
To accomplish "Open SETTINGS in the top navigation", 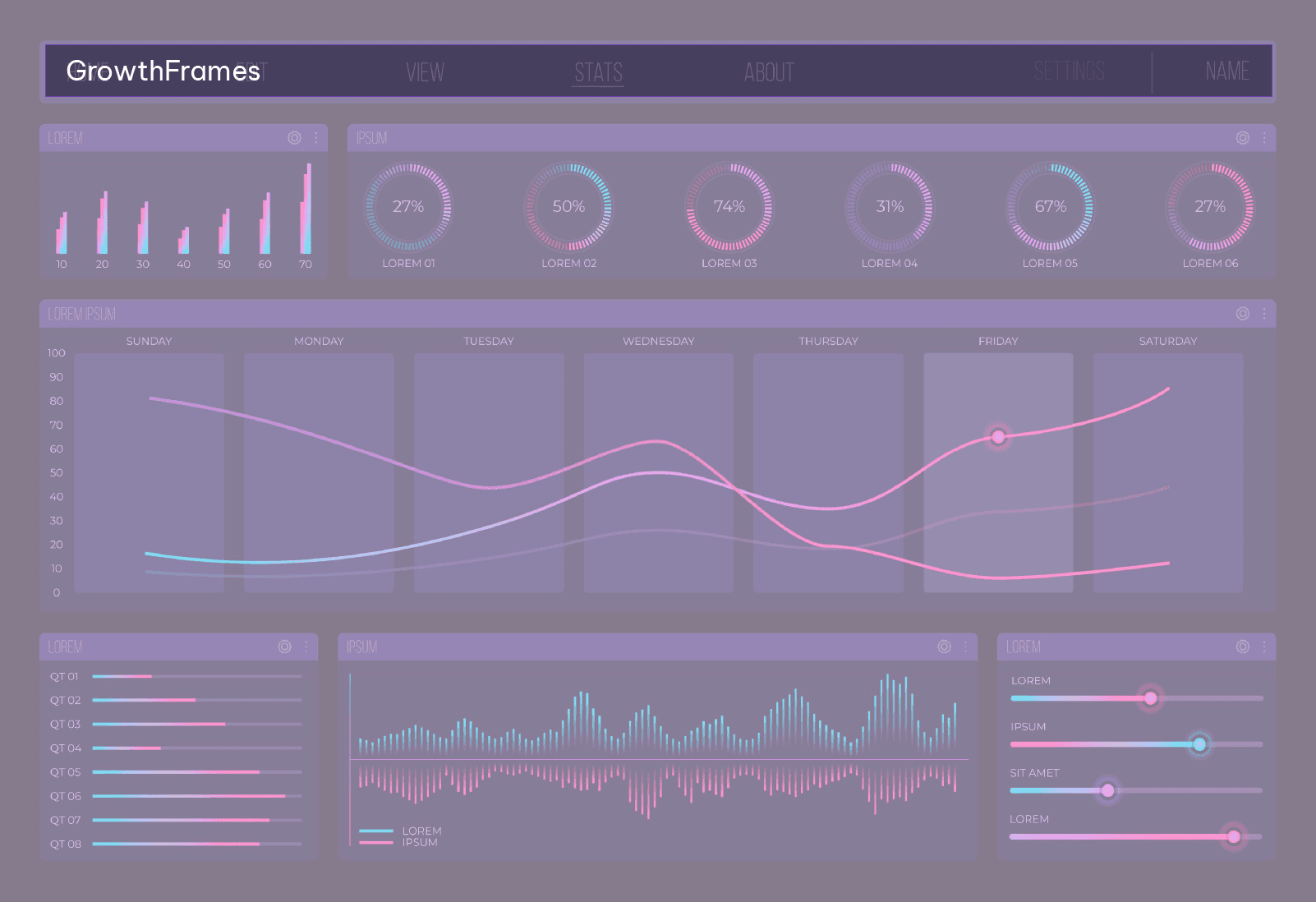I will coord(1070,71).
